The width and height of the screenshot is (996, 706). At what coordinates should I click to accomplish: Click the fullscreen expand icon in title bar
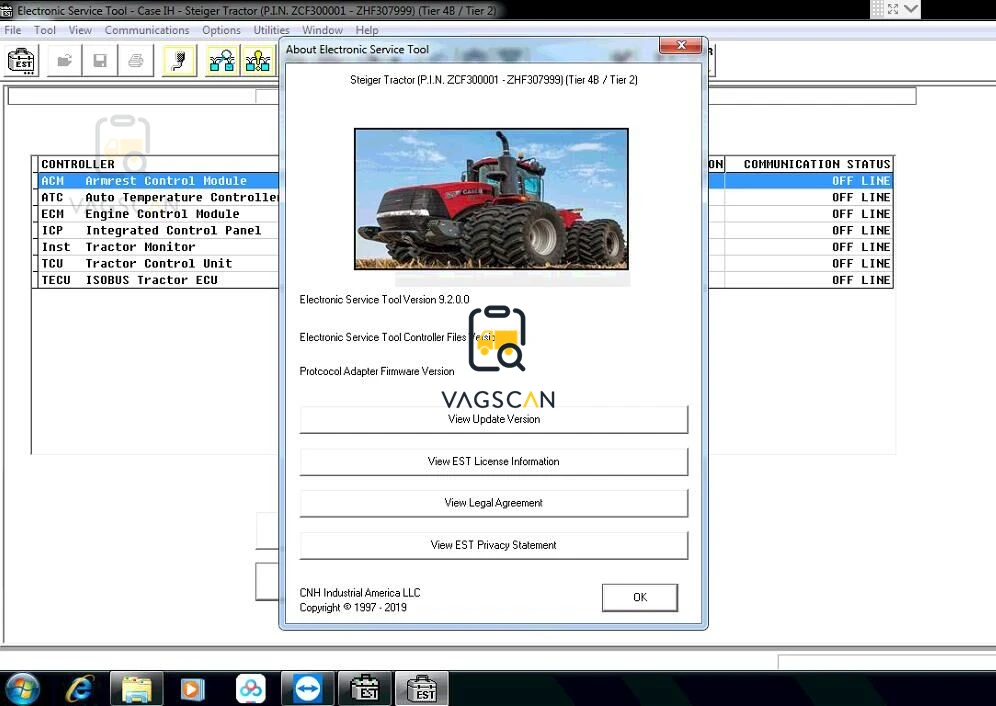click(893, 9)
